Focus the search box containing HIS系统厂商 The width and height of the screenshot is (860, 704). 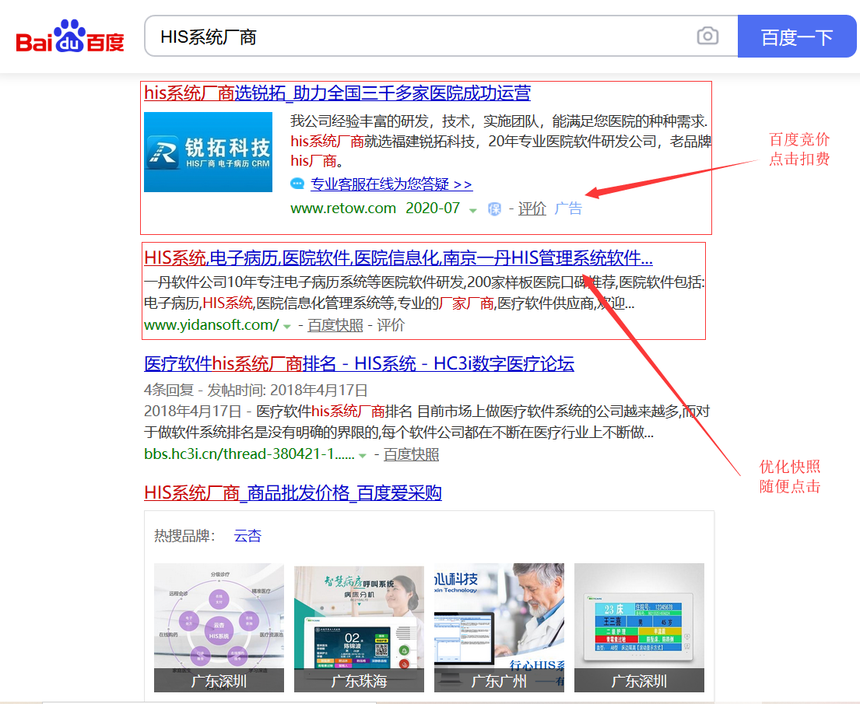click(x=441, y=37)
